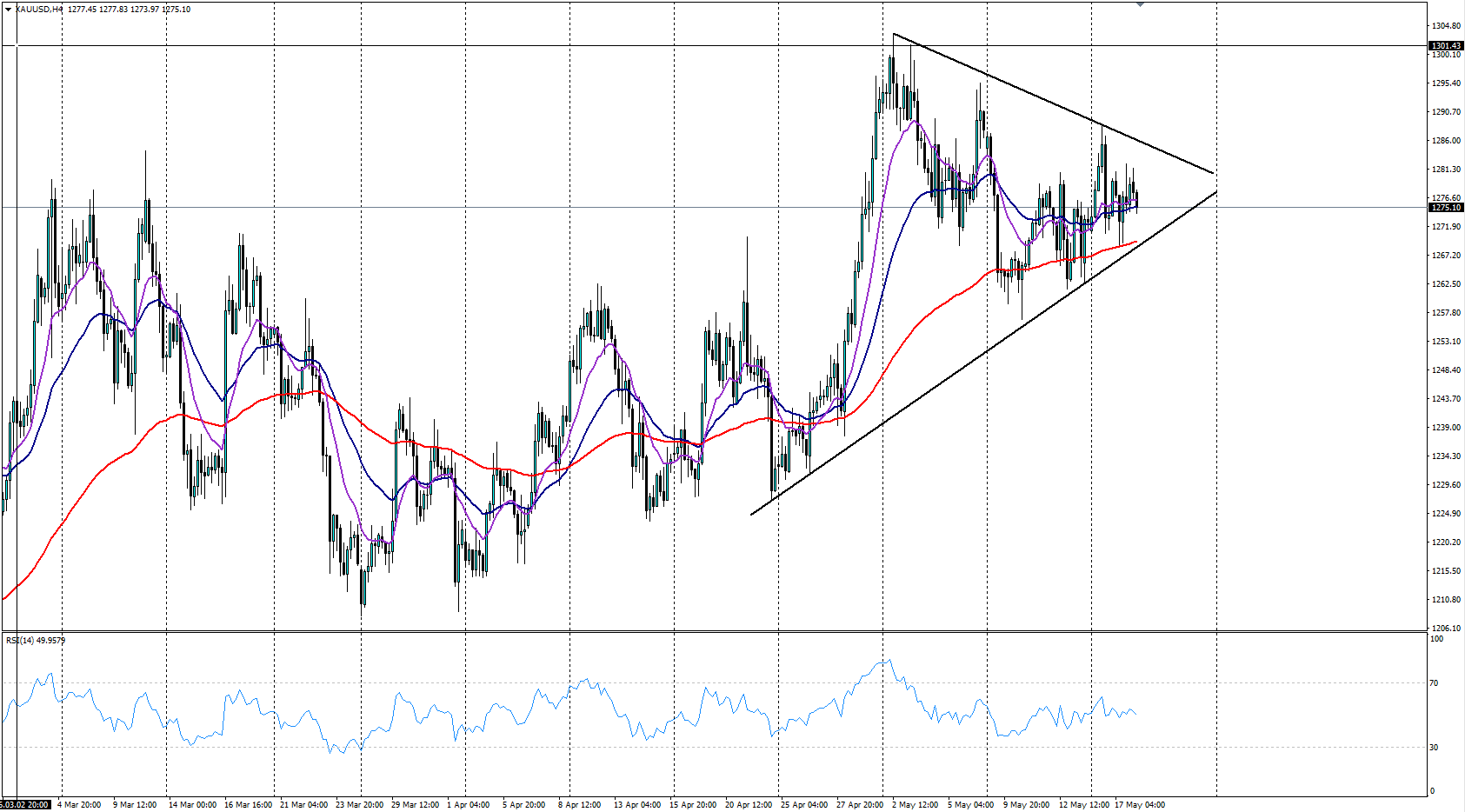The height and width of the screenshot is (812, 1465).
Task: Click the 1253.10 price scale label
Action: click(x=1446, y=342)
